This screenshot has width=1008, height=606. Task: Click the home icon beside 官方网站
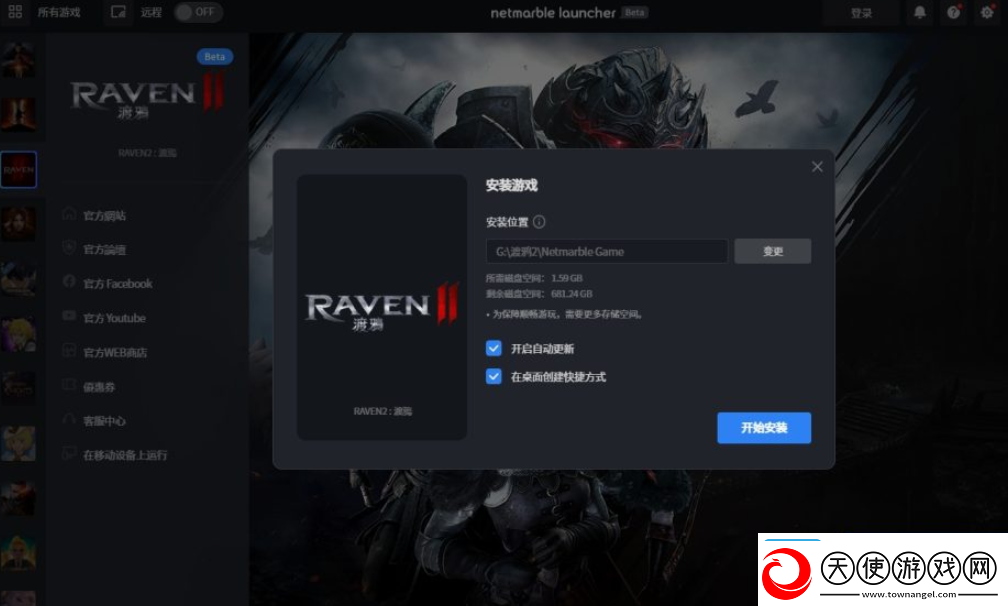(x=69, y=214)
